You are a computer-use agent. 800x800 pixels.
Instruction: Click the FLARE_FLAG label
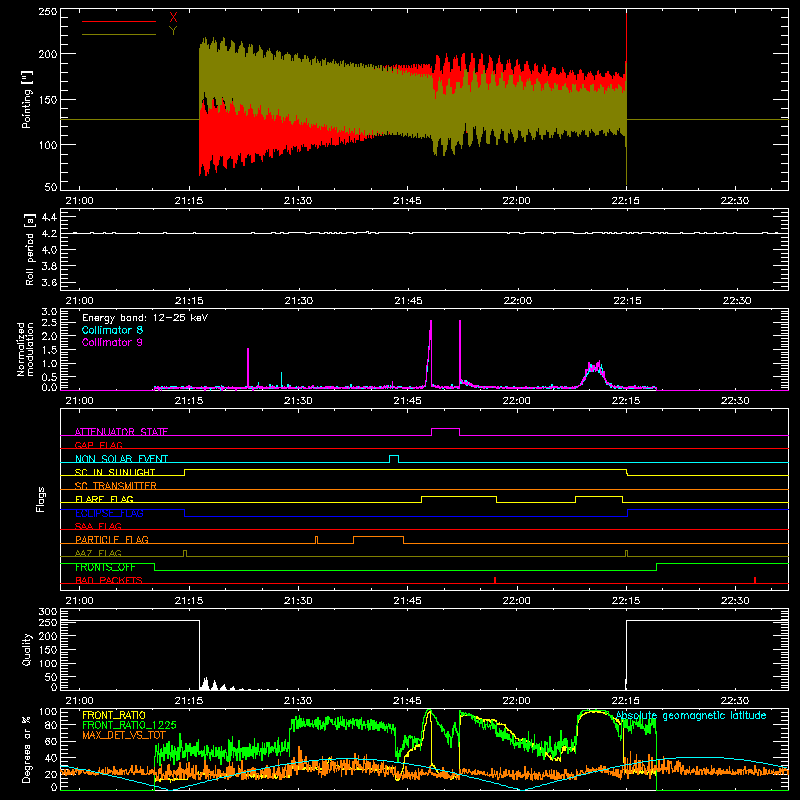pos(104,499)
